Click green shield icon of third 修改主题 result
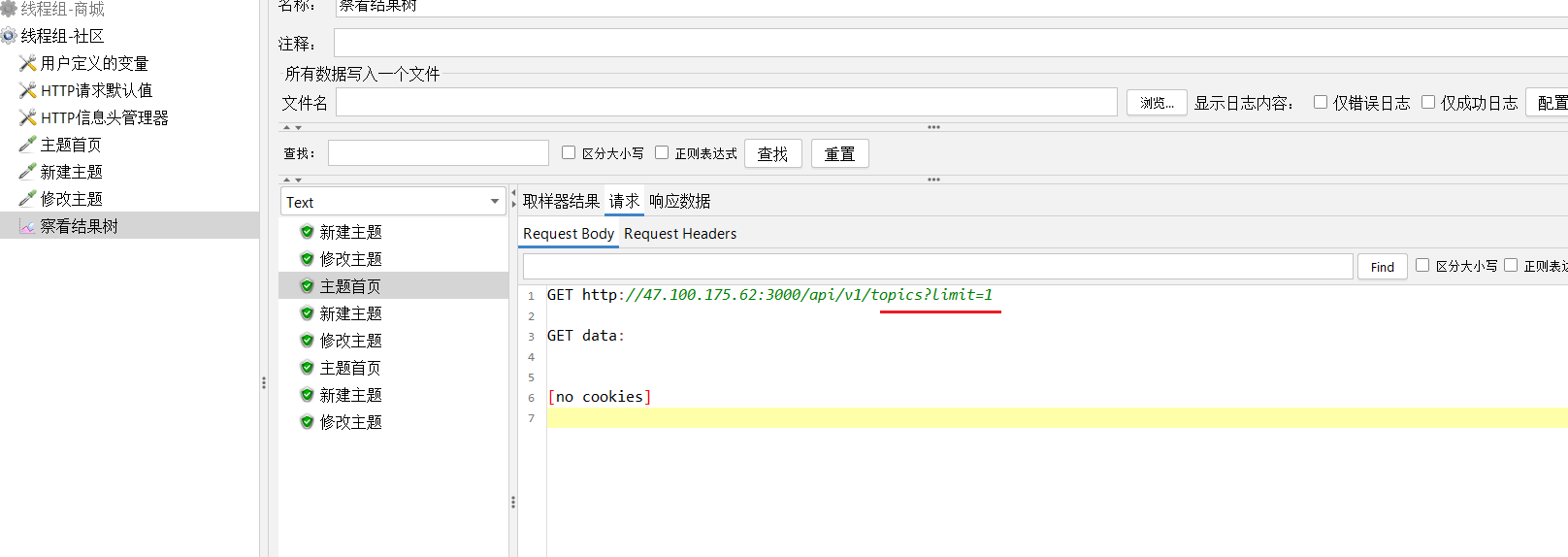The image size is (1568, 557). 307,422
